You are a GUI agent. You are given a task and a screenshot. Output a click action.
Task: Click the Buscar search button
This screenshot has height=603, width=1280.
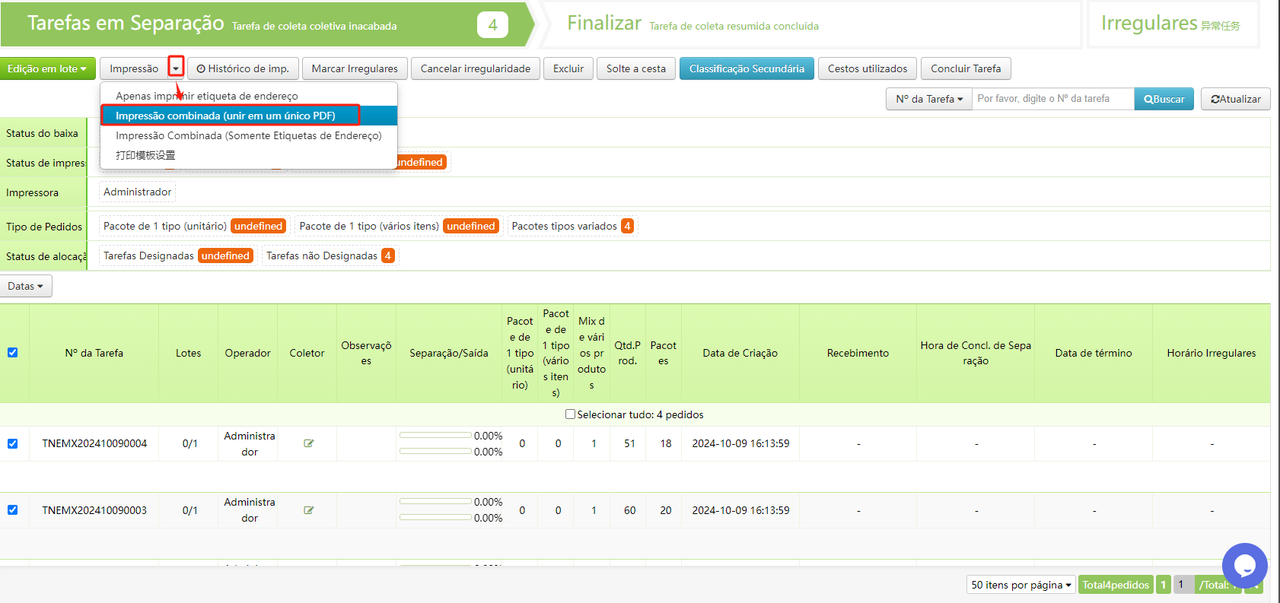1163,99
